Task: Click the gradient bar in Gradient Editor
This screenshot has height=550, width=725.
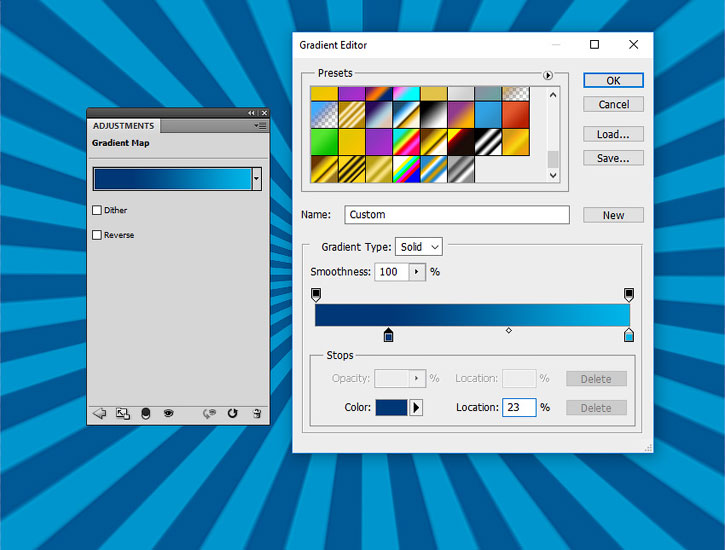Action: coord(472,315)
